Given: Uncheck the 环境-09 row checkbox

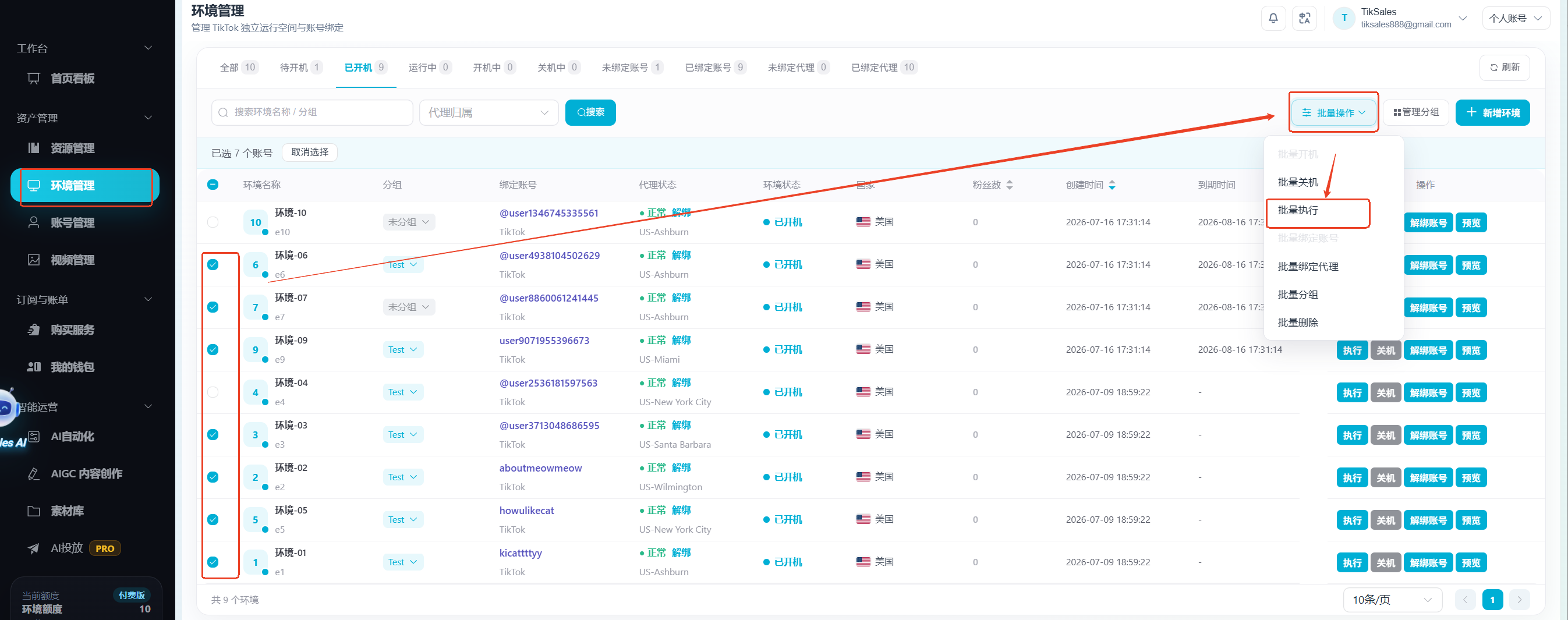Looking at the screenshot, I should [x=213, y=350].
